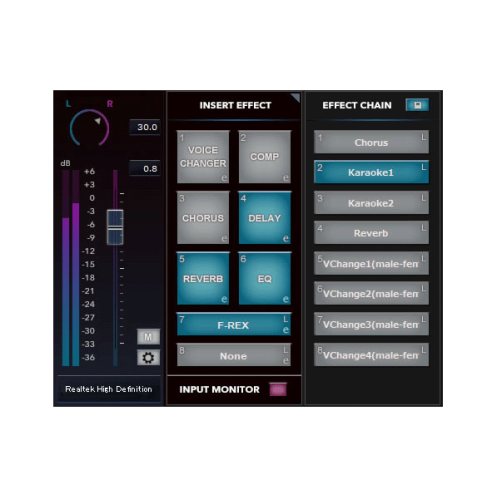The image size is (497, 497).
Task: Click the pan value field 30.0
Action: click(x=145, y=127)
